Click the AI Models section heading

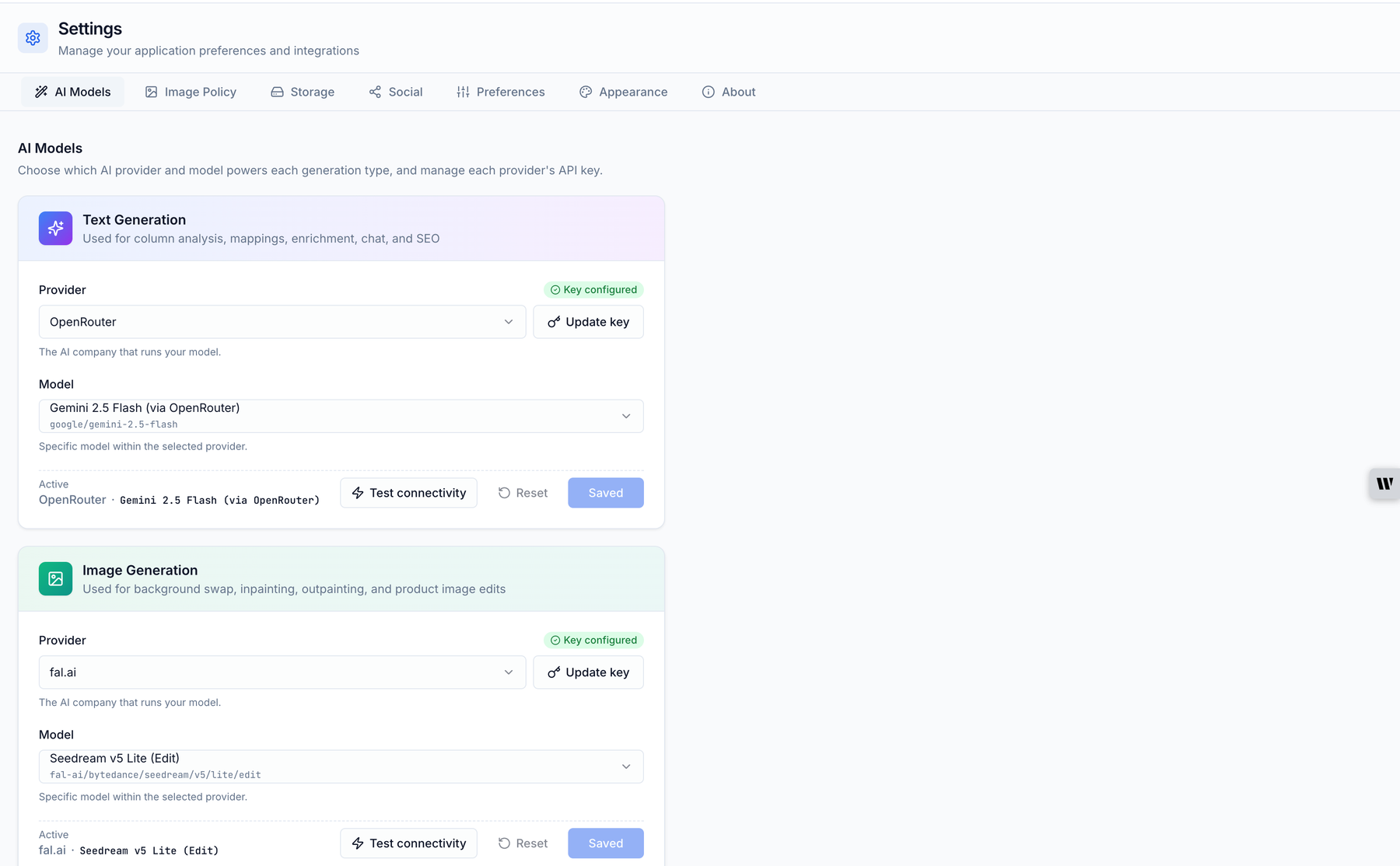coord(50,148)
